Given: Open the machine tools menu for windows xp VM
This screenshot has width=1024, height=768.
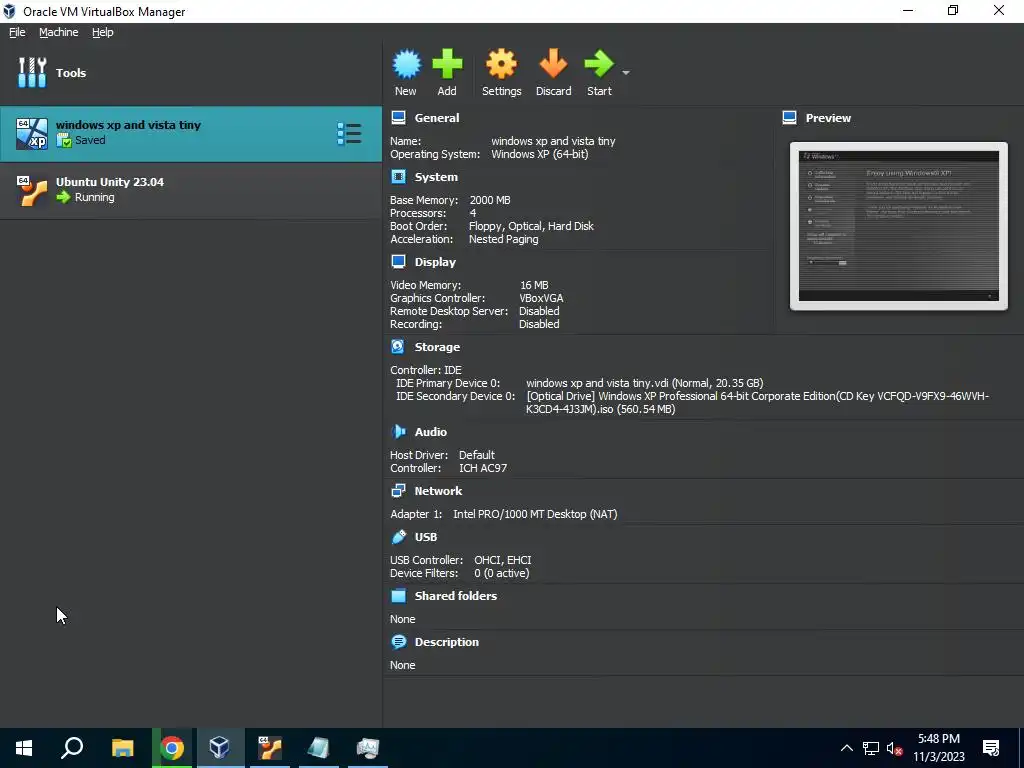Looking at the screenshot, I should click(x=349, y=134).
